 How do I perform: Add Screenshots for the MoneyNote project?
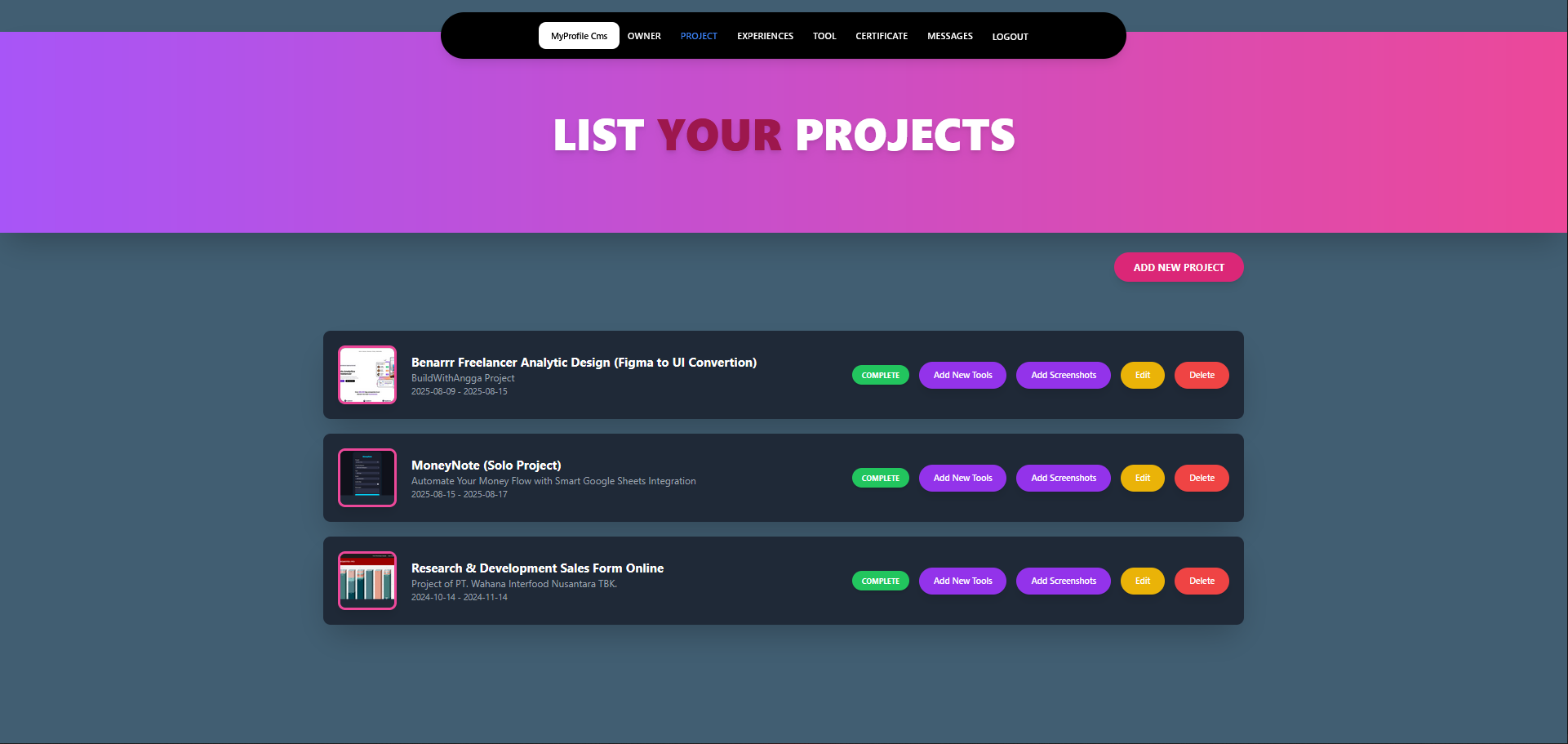point(1063,478)
